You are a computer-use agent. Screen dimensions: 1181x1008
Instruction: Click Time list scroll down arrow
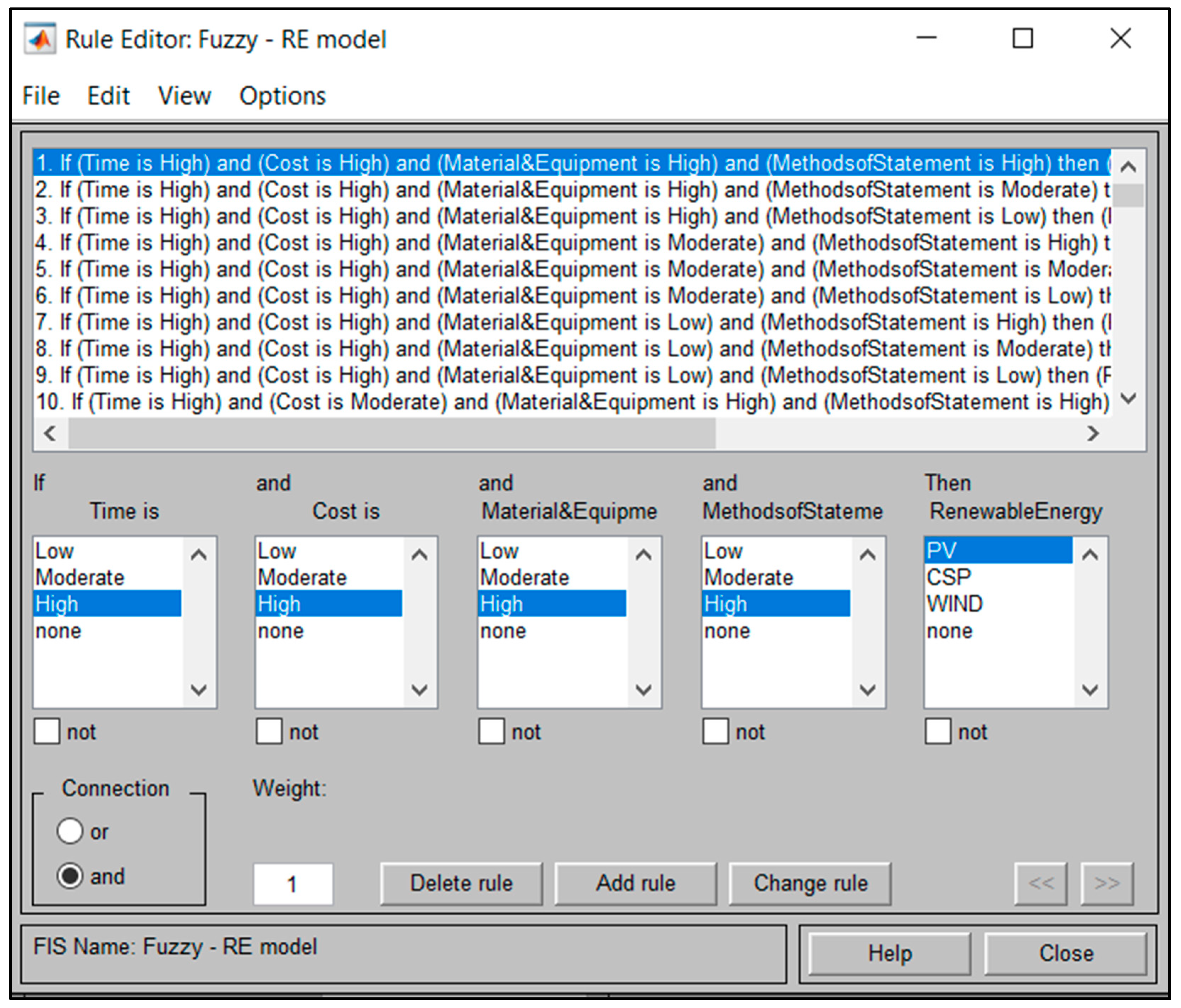(x=199, y=690)
